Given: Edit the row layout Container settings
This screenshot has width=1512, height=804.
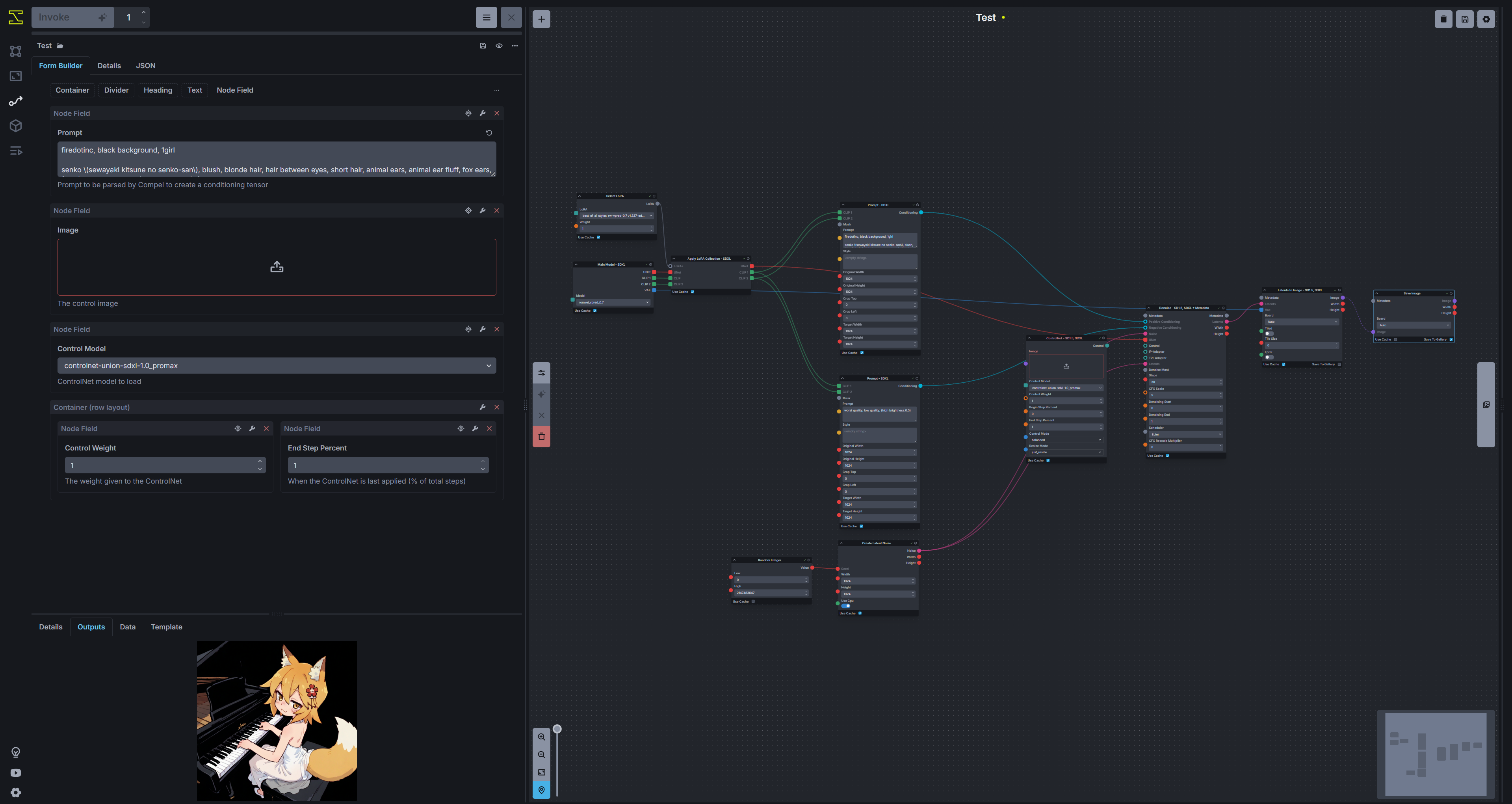Looking at the screenshot, I should (x=483, y=408).
